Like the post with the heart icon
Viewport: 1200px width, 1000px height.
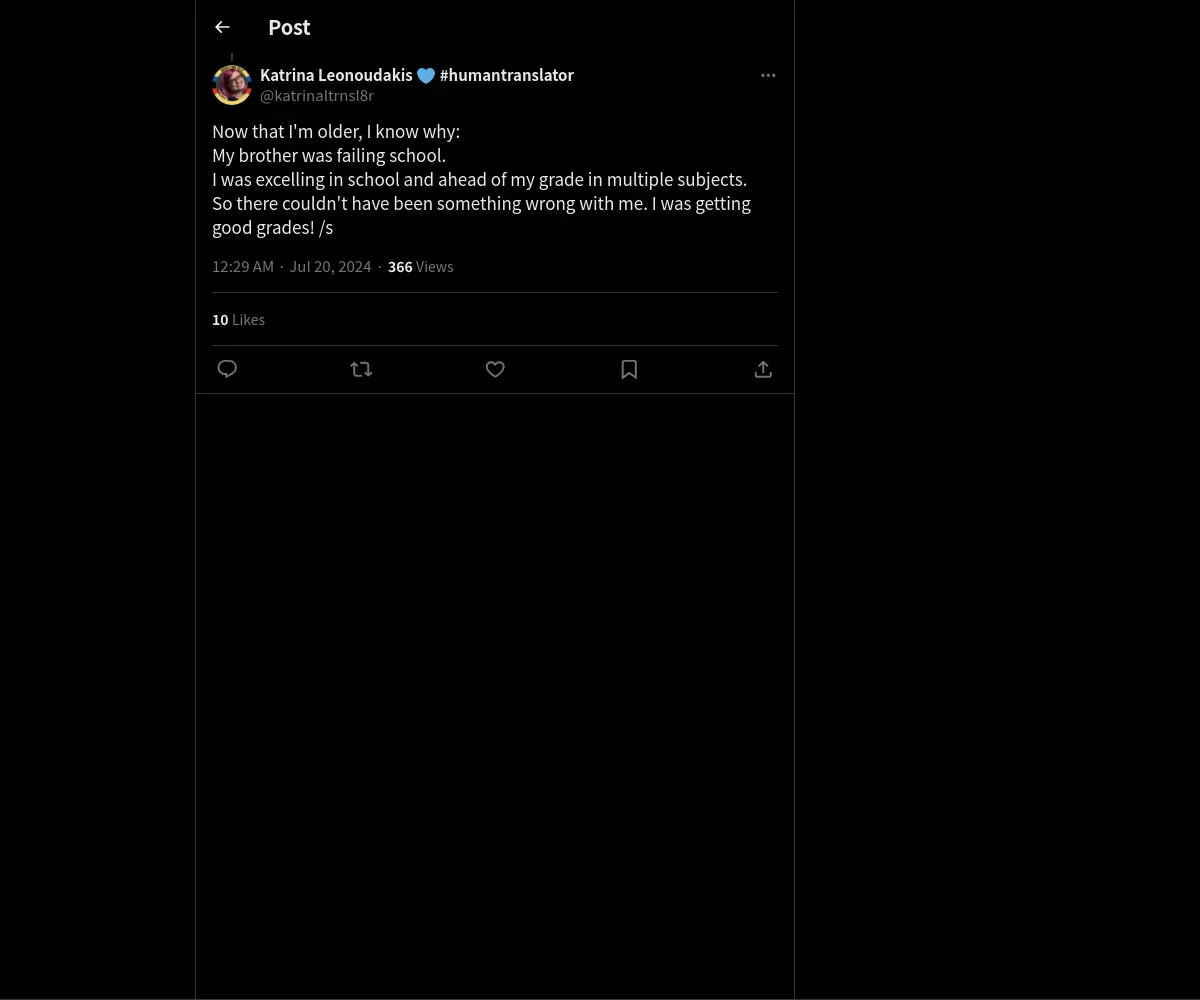pyautogui.click(x=495, y=369)
